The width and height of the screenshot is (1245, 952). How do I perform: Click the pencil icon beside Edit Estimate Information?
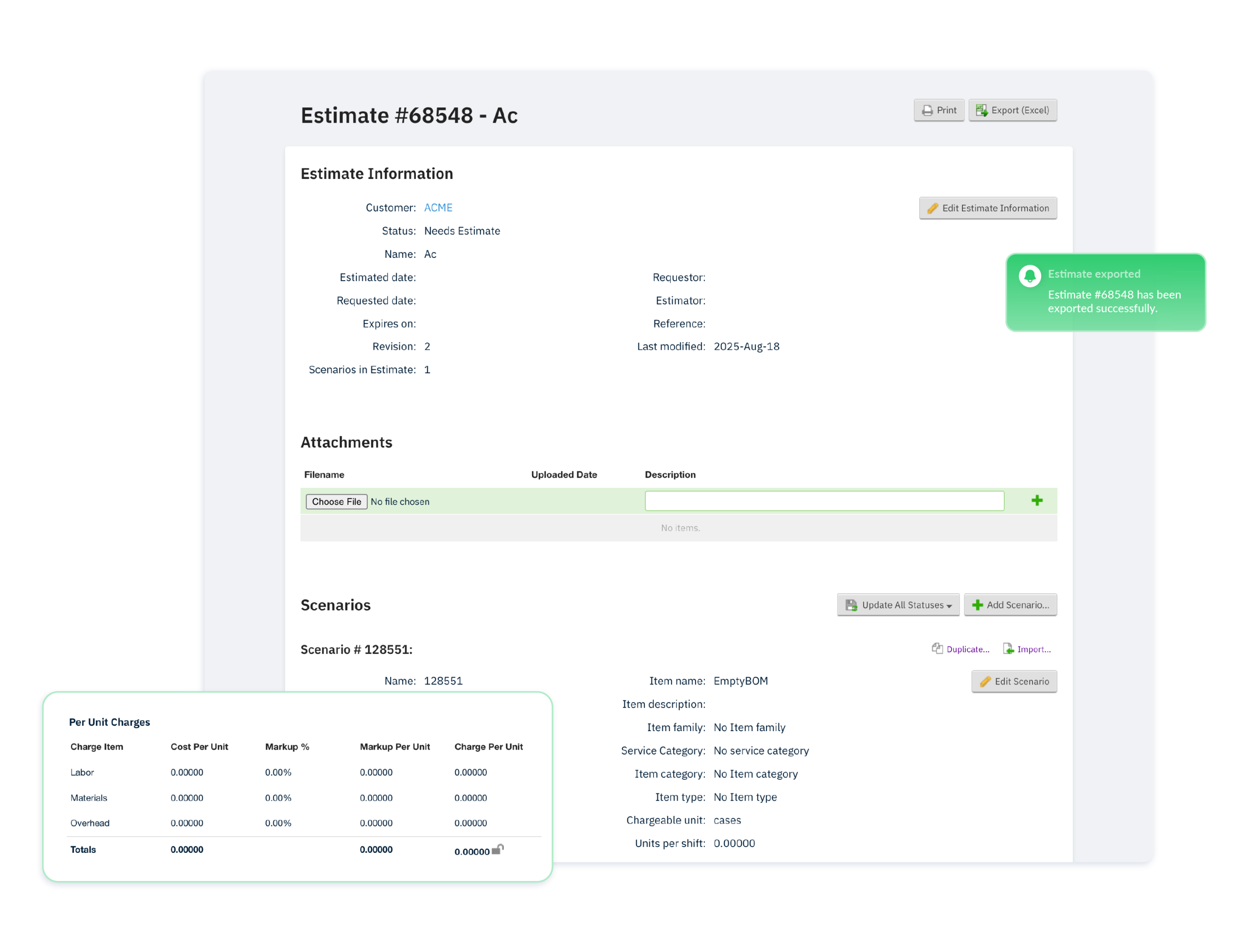pos(932,209)
